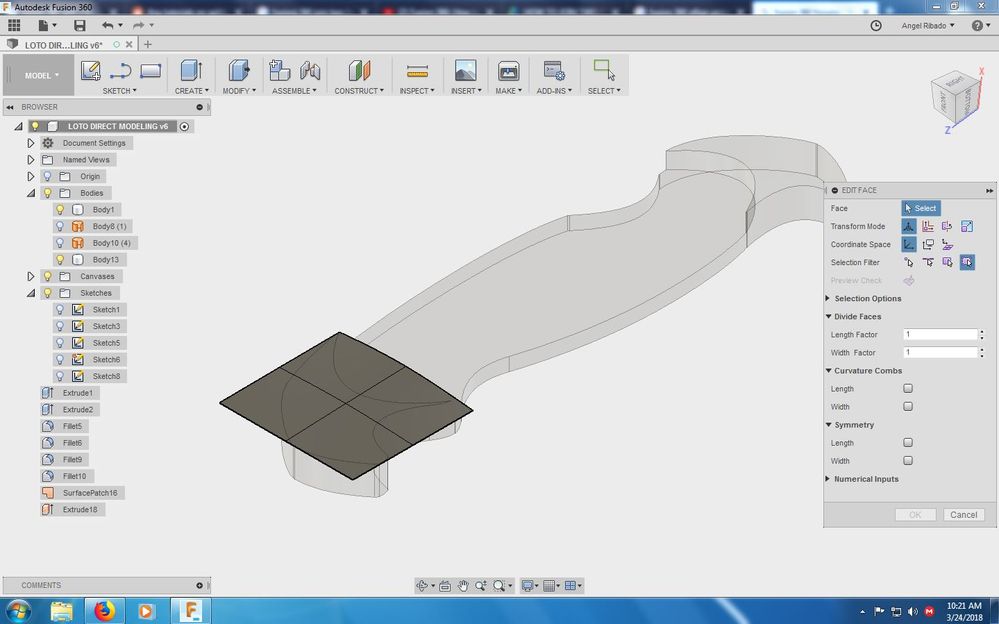Click the Select button for Face
Screen dimensions: 999x624
(921, 208)
